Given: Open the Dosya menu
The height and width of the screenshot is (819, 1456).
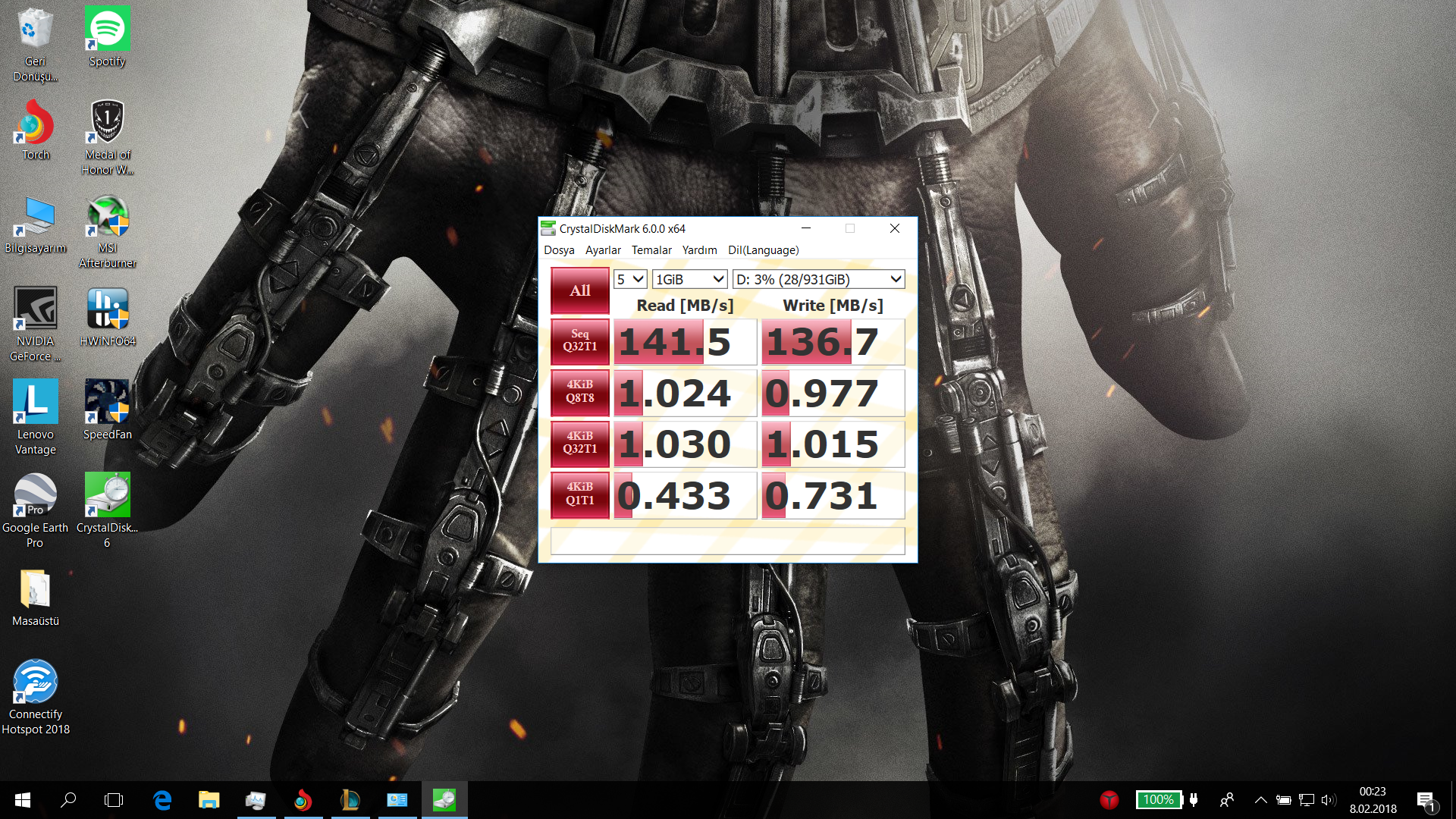Looking at the screenshot, I should (x=559, y=250).
